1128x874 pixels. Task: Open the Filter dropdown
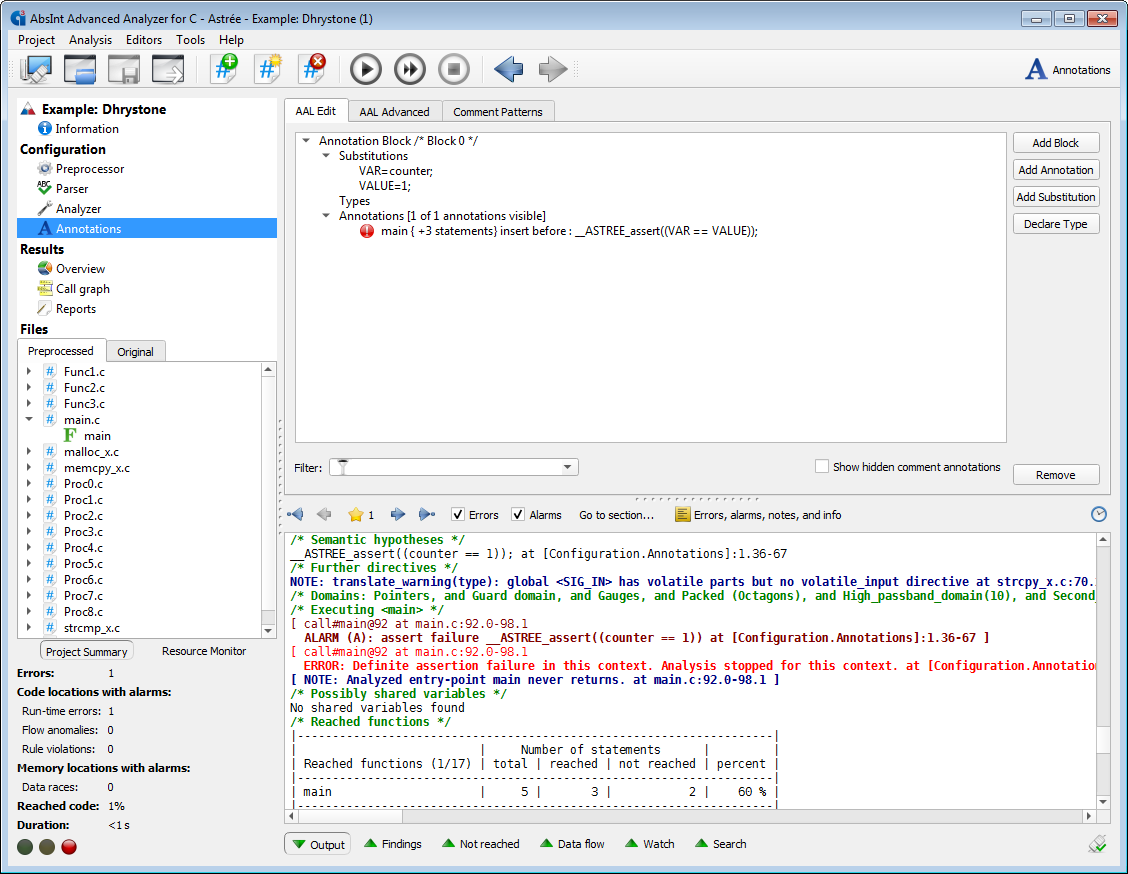(568, 468)
